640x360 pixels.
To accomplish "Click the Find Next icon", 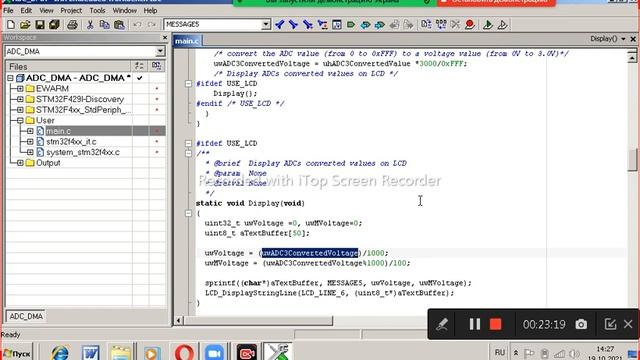I will pos(293,24).
